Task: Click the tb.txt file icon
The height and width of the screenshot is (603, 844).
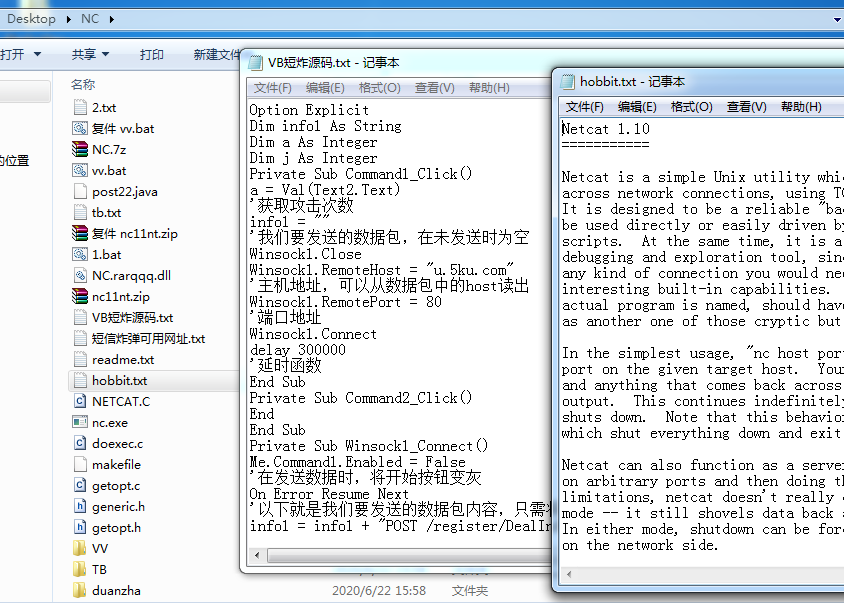Action: (80, 212)
